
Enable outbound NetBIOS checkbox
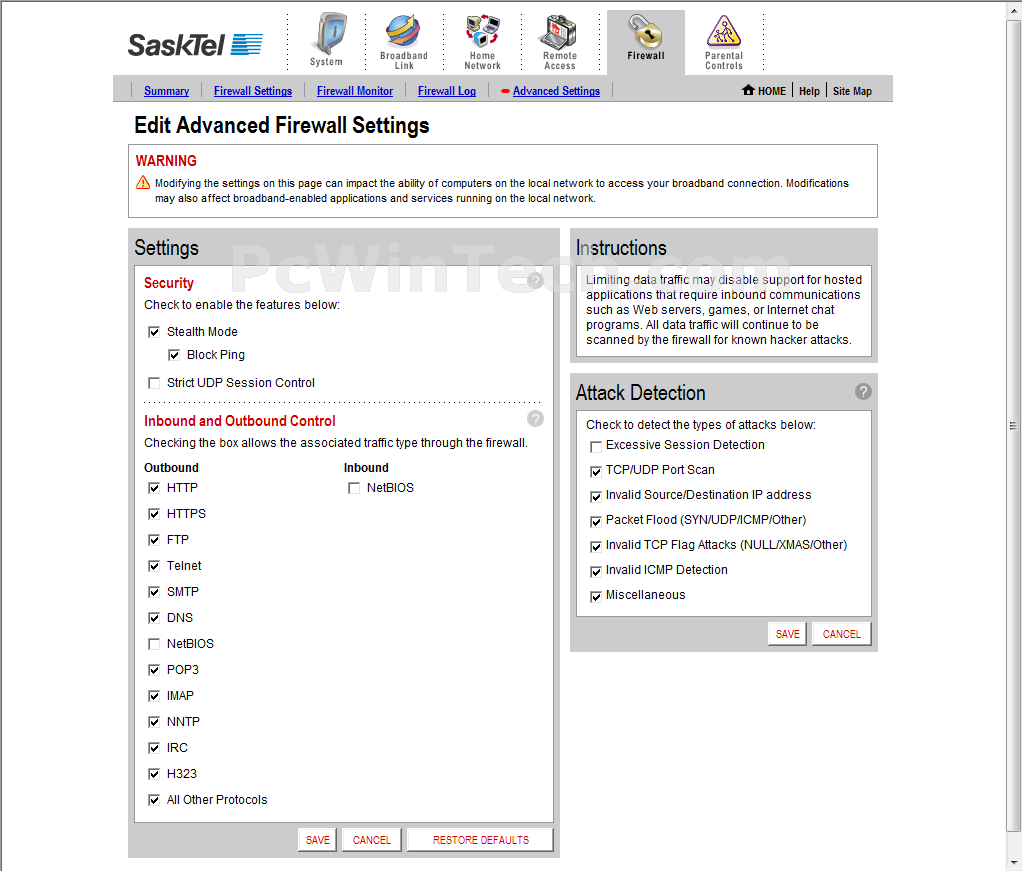[154, 644]
